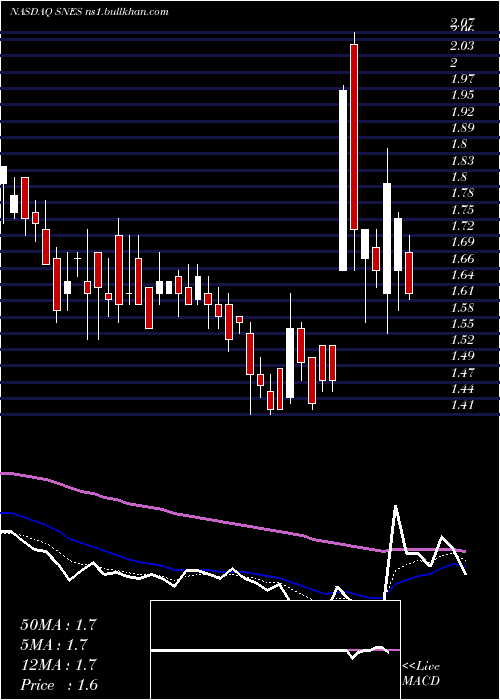The height and width of the screenshot is (700, 500).
Task: Click the <<Live label
Action: [x=421, y=667]
